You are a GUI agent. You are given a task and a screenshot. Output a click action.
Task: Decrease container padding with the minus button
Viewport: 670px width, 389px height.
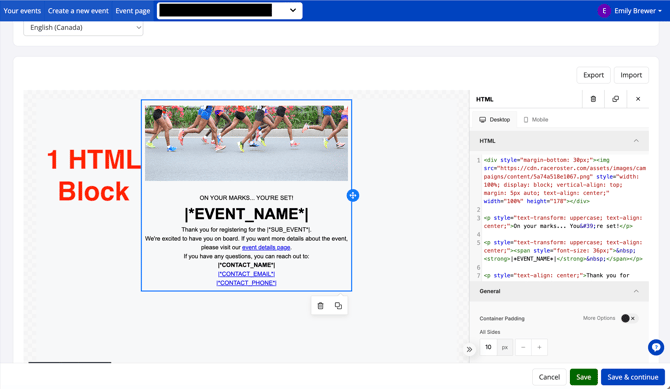coord(523,347)
